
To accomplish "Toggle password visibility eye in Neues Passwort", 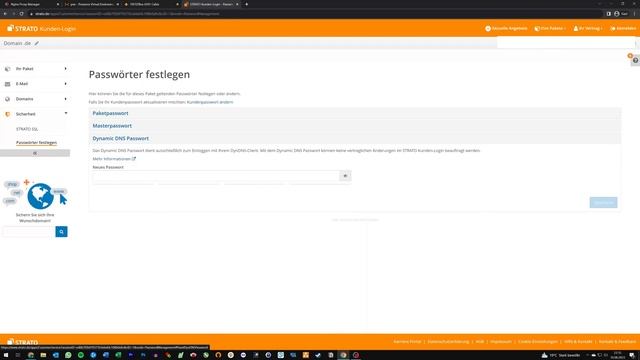I will pyautogui.click(x=345, y=176).
